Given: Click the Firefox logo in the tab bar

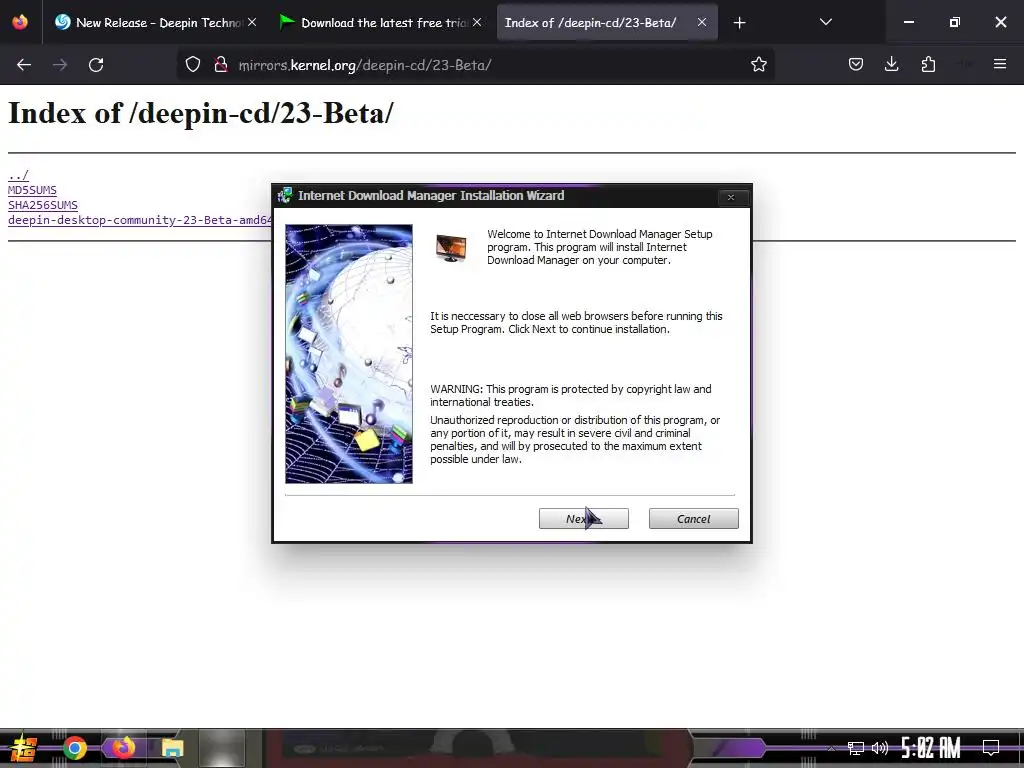Looking at the screenshot, I should coord(20,22).
